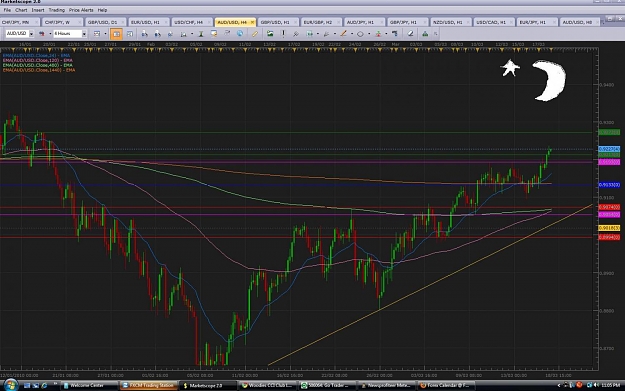Switch to the GBP/USD, H1 tab
The image size is (625, 391).
point(277,22)
